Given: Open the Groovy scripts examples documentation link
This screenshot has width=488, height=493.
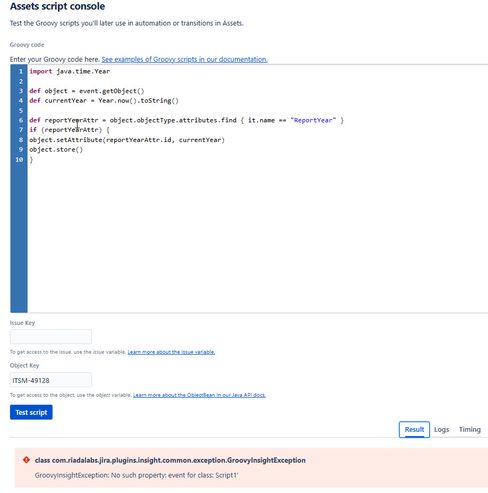Looking at the screenshot, I should pyautogui.click(x=184, y=59).
